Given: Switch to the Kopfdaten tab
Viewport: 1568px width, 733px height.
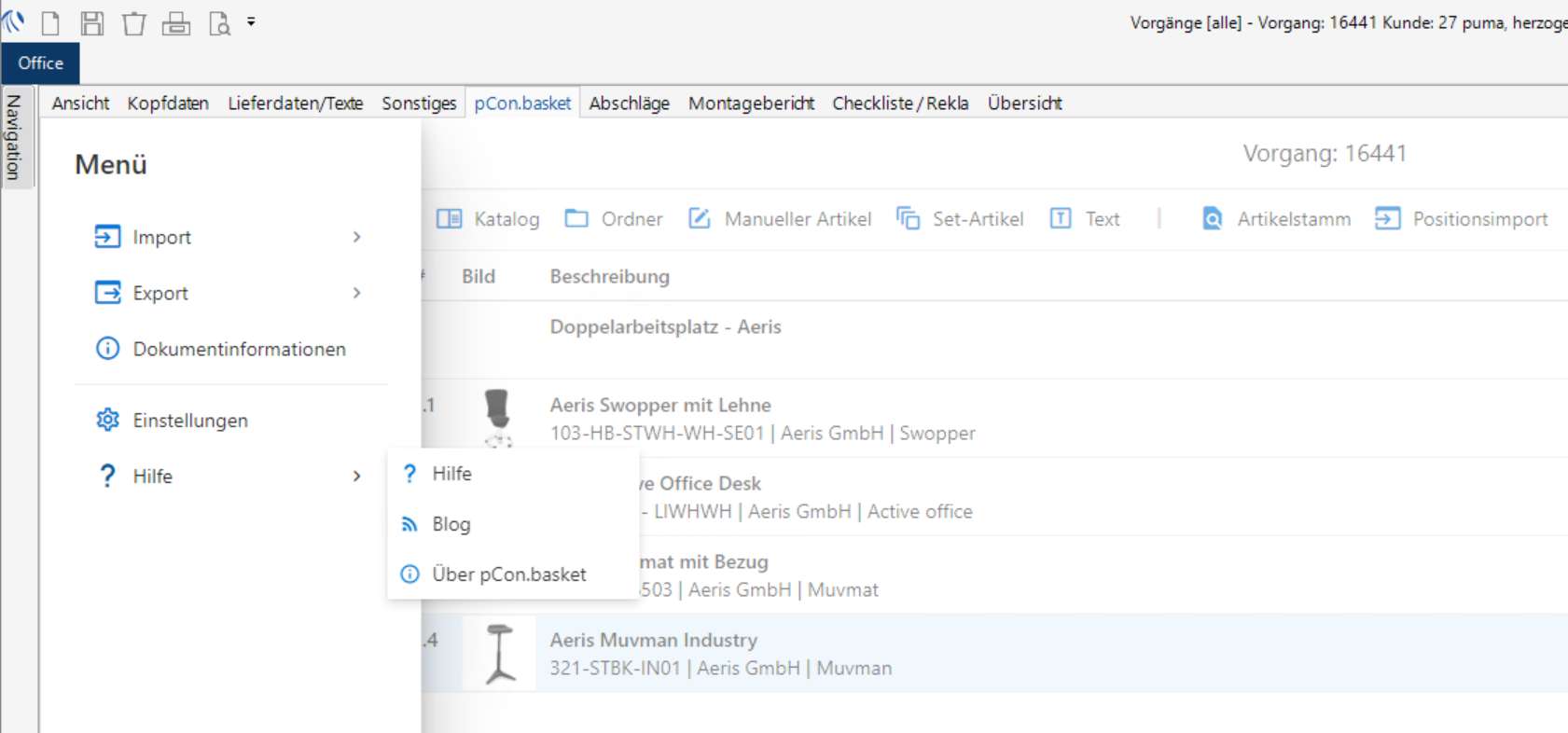Looking at the screenshot, I should (168, 104).
